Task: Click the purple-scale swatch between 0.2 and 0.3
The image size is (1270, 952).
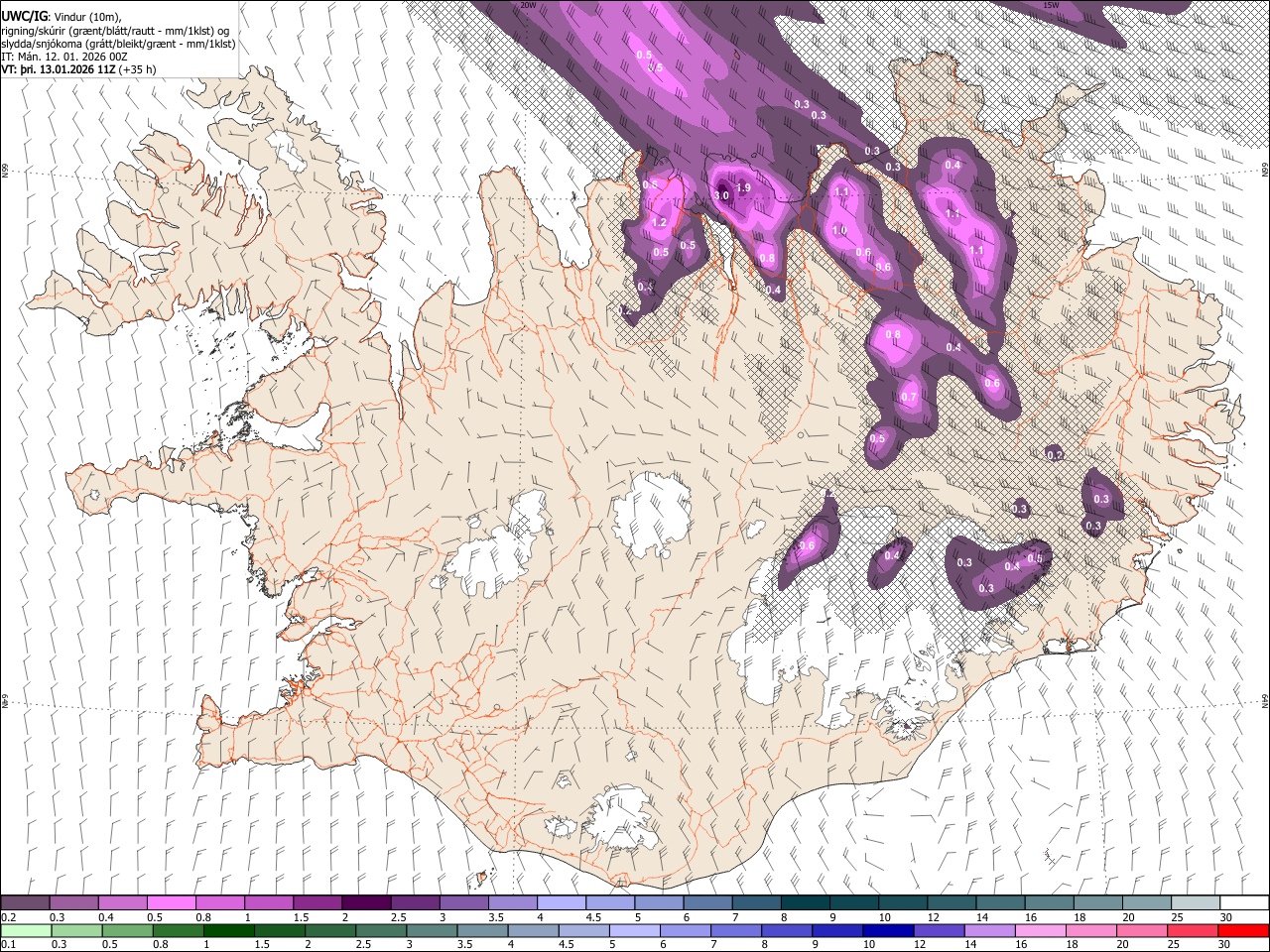Action: 26,903
